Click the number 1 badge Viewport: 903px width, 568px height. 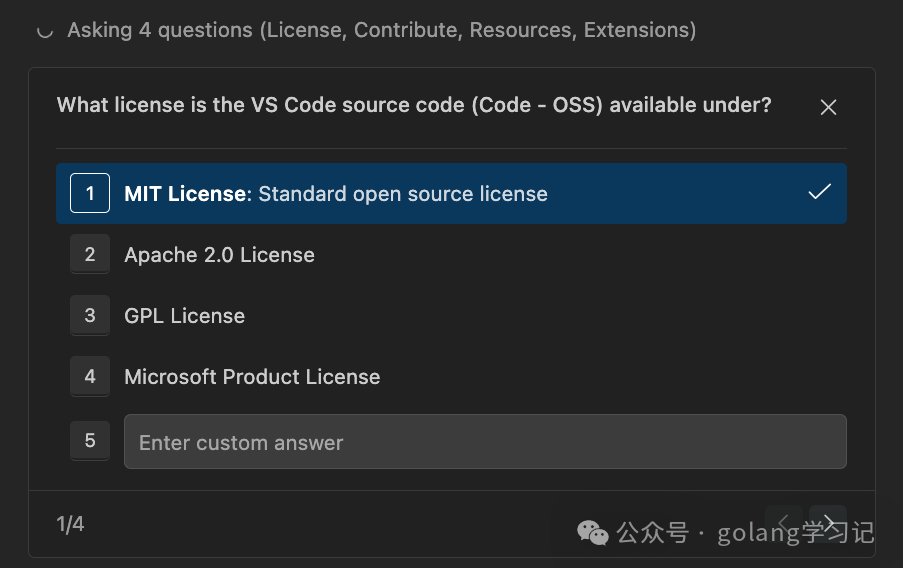coord(90,193)
